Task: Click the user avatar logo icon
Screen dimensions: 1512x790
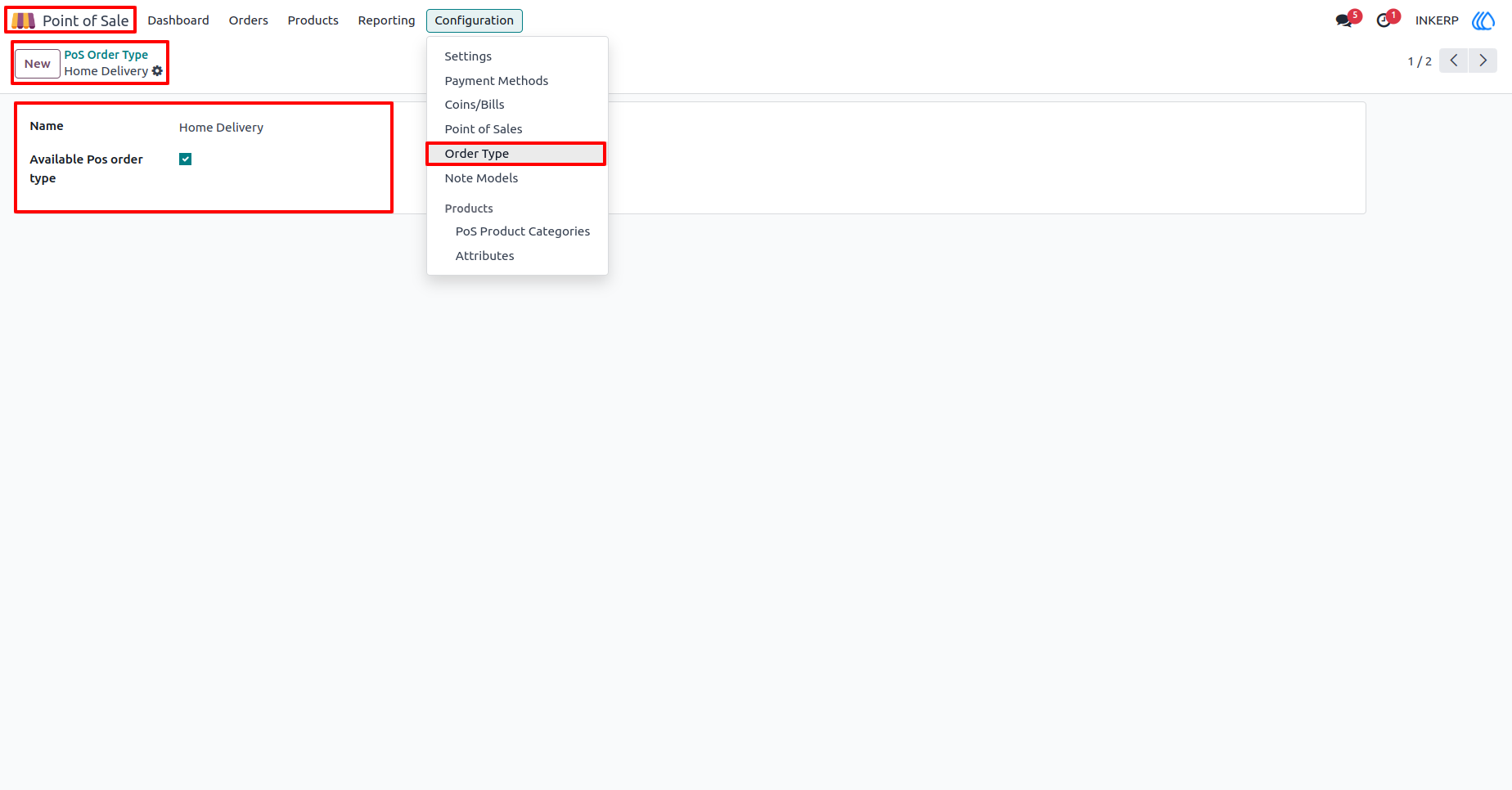Action: [1483, 20]
